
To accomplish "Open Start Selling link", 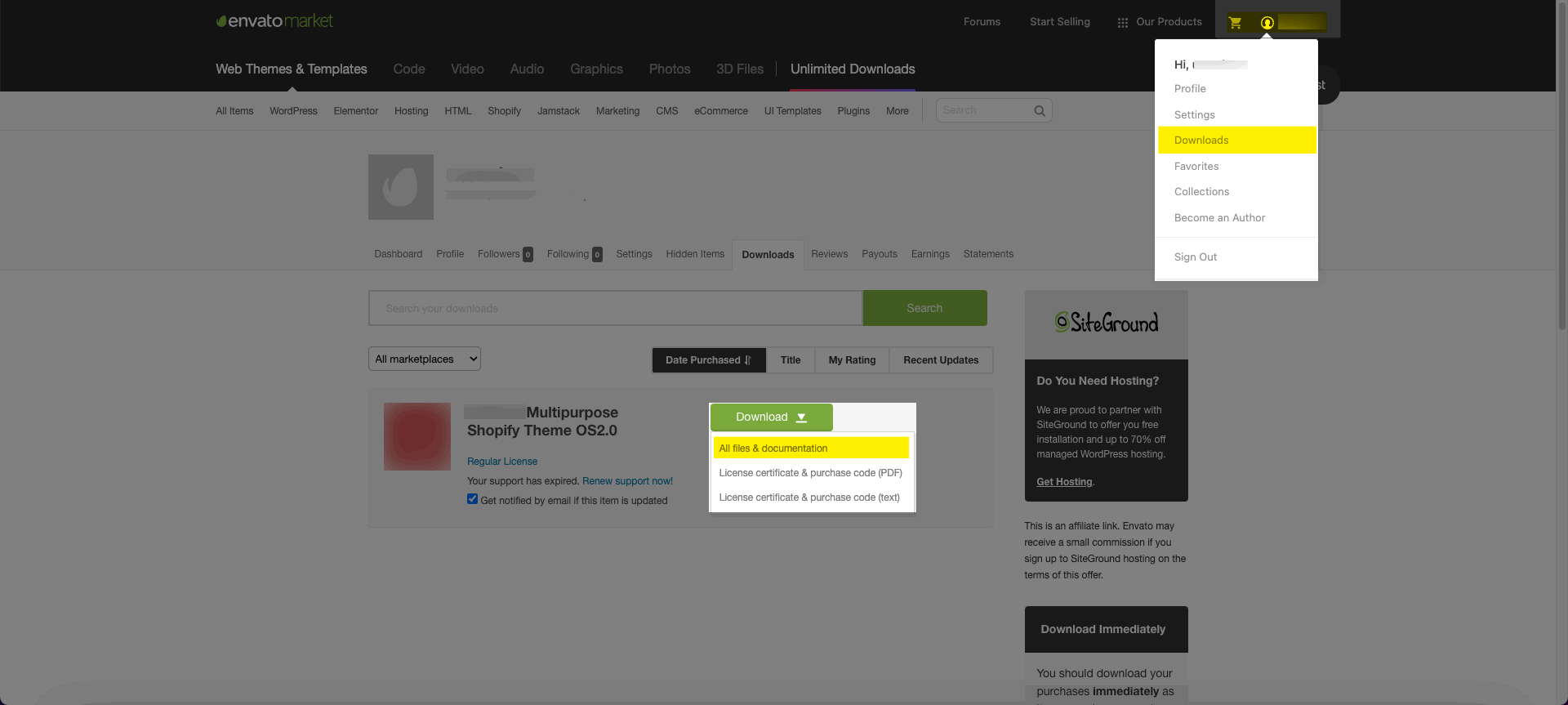I will [1059, 22].
